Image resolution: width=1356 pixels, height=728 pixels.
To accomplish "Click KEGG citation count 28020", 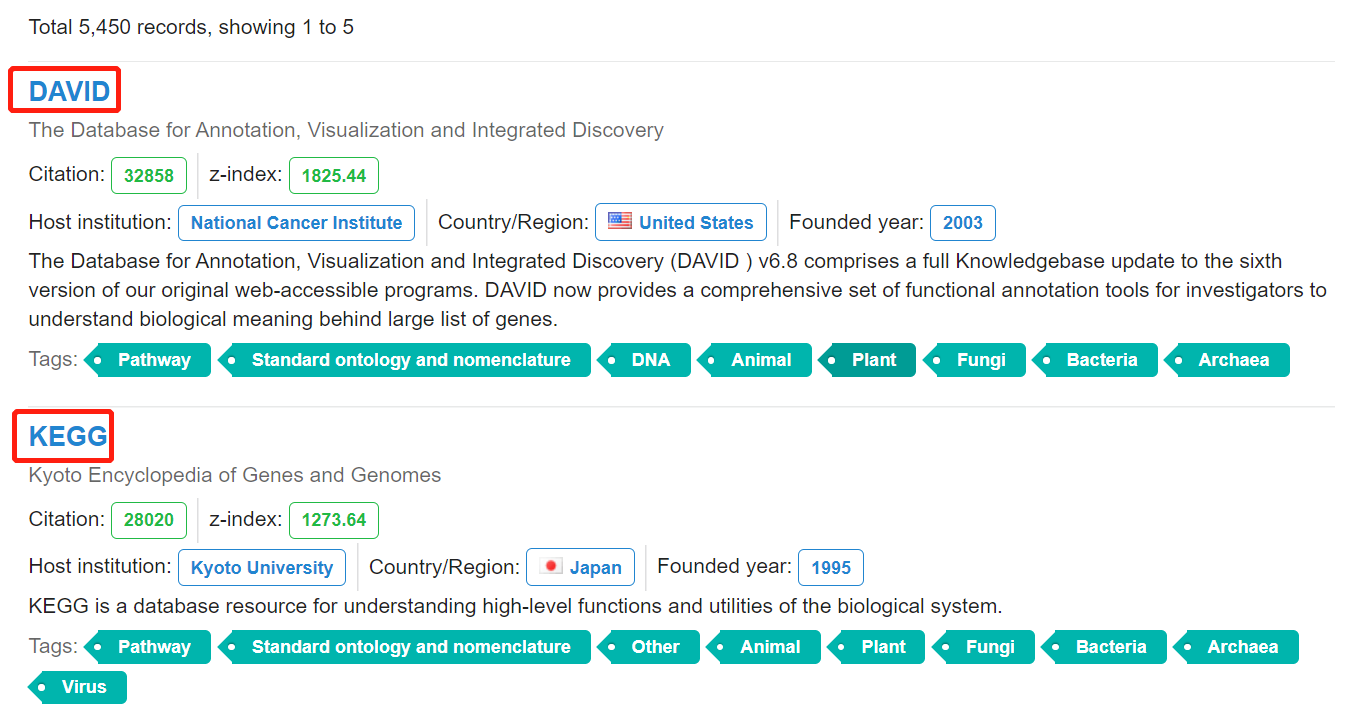I will click(x=149, y=520).
